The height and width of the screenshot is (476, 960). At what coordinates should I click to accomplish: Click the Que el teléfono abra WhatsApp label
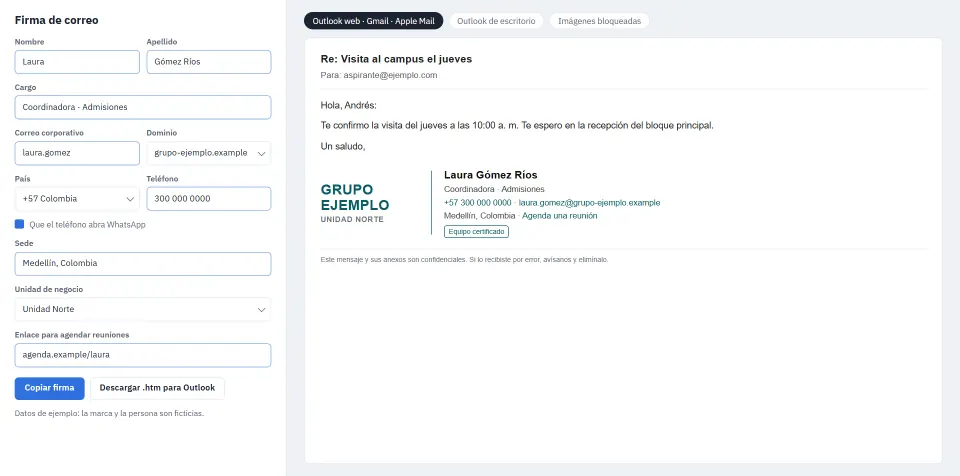[x=88, y=225]
